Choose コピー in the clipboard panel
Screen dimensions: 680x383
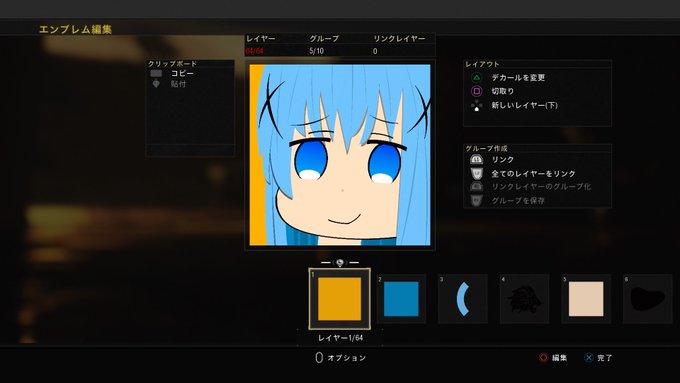pyautogui.click(x=182, y=73)
